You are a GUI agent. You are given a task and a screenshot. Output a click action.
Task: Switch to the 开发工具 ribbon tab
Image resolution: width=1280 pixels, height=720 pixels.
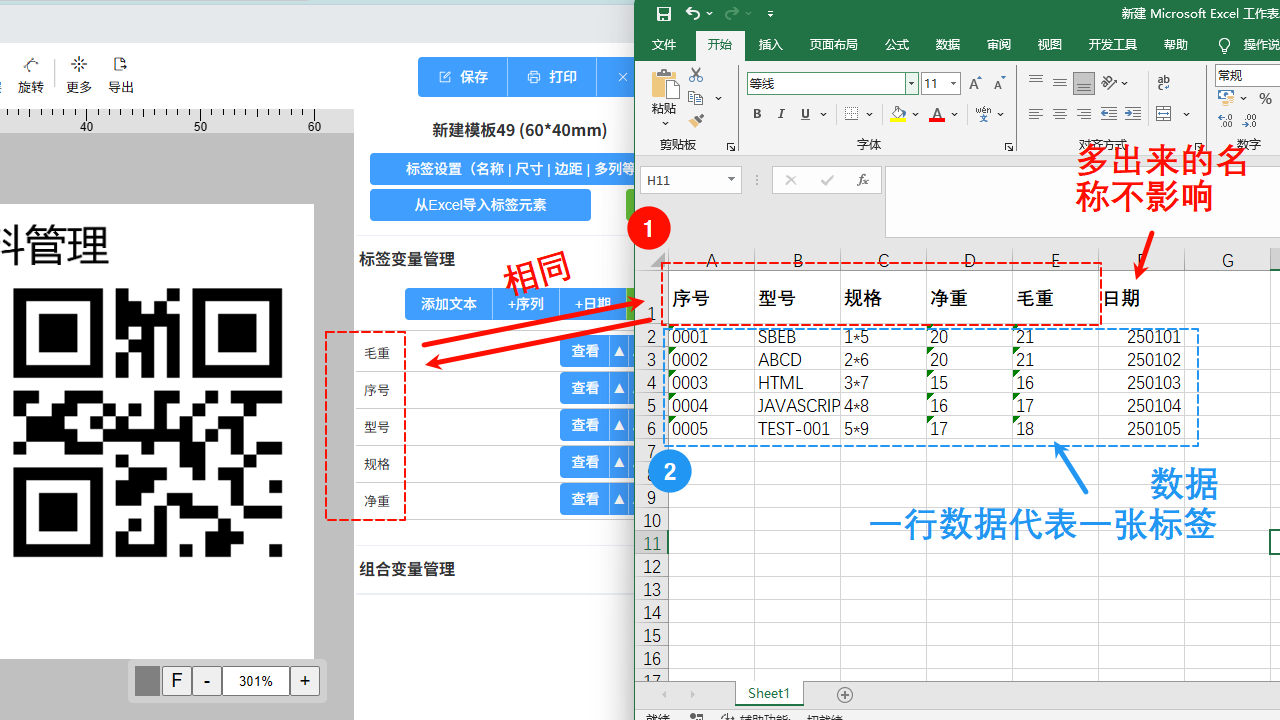[x=1112, y=45]
